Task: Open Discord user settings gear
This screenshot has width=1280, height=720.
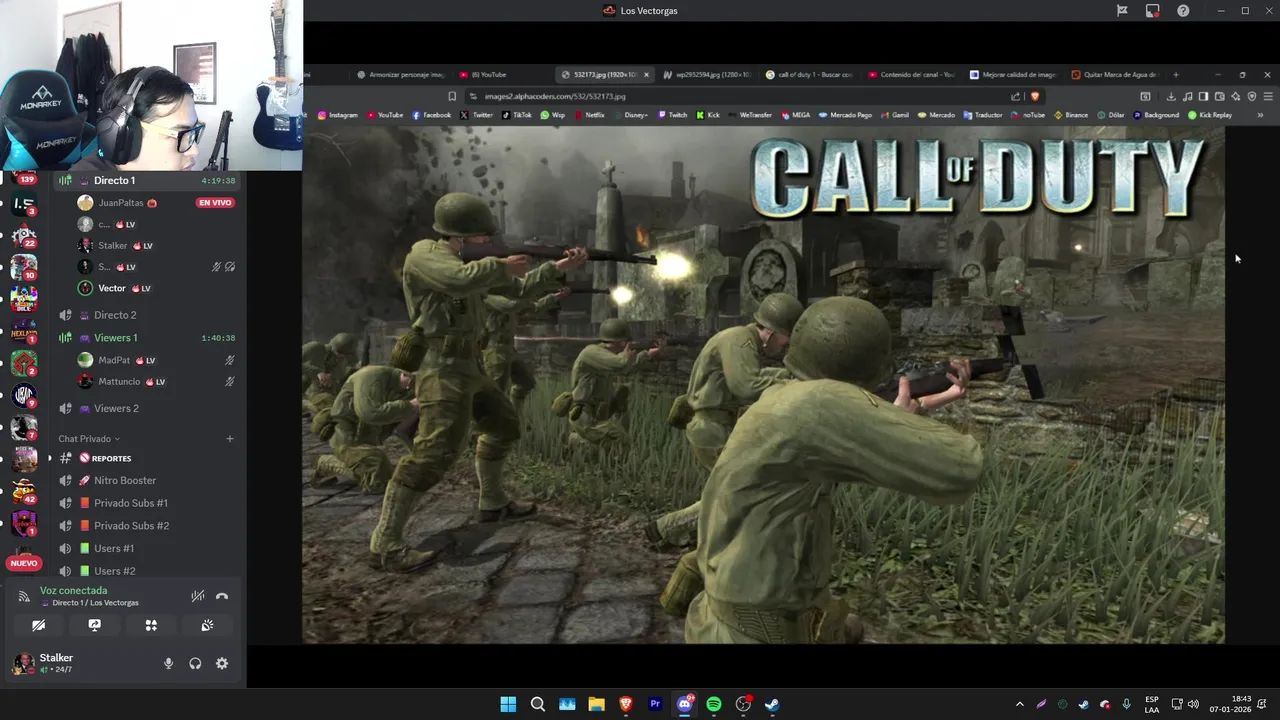Action: pyautogui.click(x=222, y=663)
